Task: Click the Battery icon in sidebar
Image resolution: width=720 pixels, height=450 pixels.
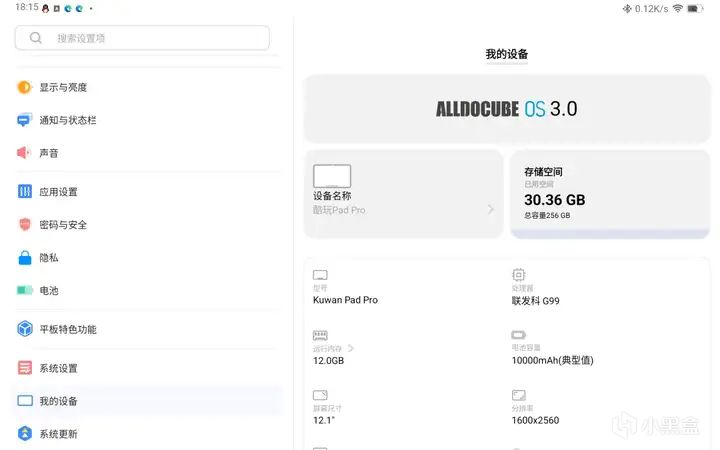Action: (x=25, y=291)
